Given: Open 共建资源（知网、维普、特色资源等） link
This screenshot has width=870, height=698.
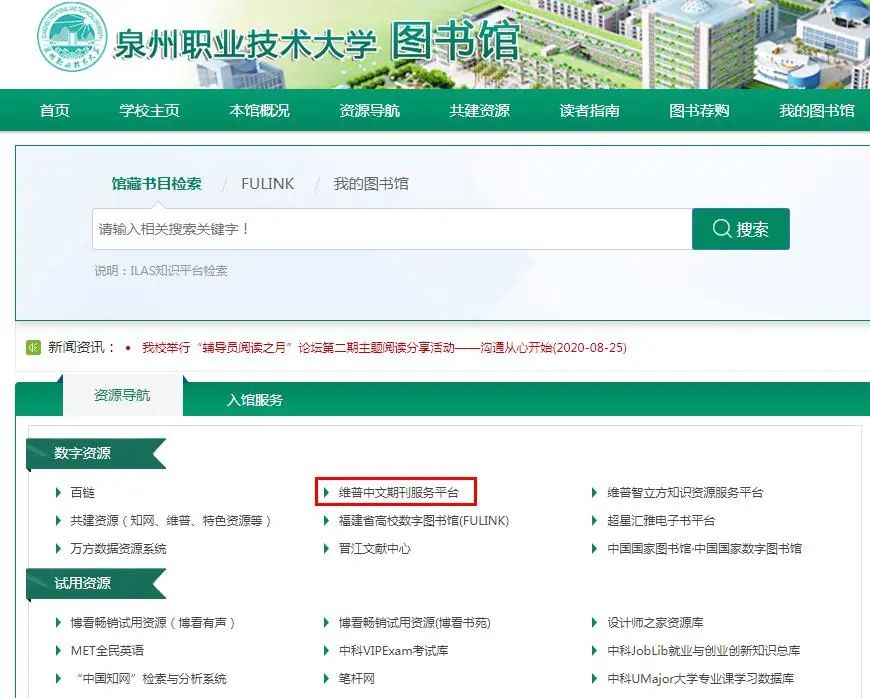Looking at the screenshot, I should (x=170, y=520).
